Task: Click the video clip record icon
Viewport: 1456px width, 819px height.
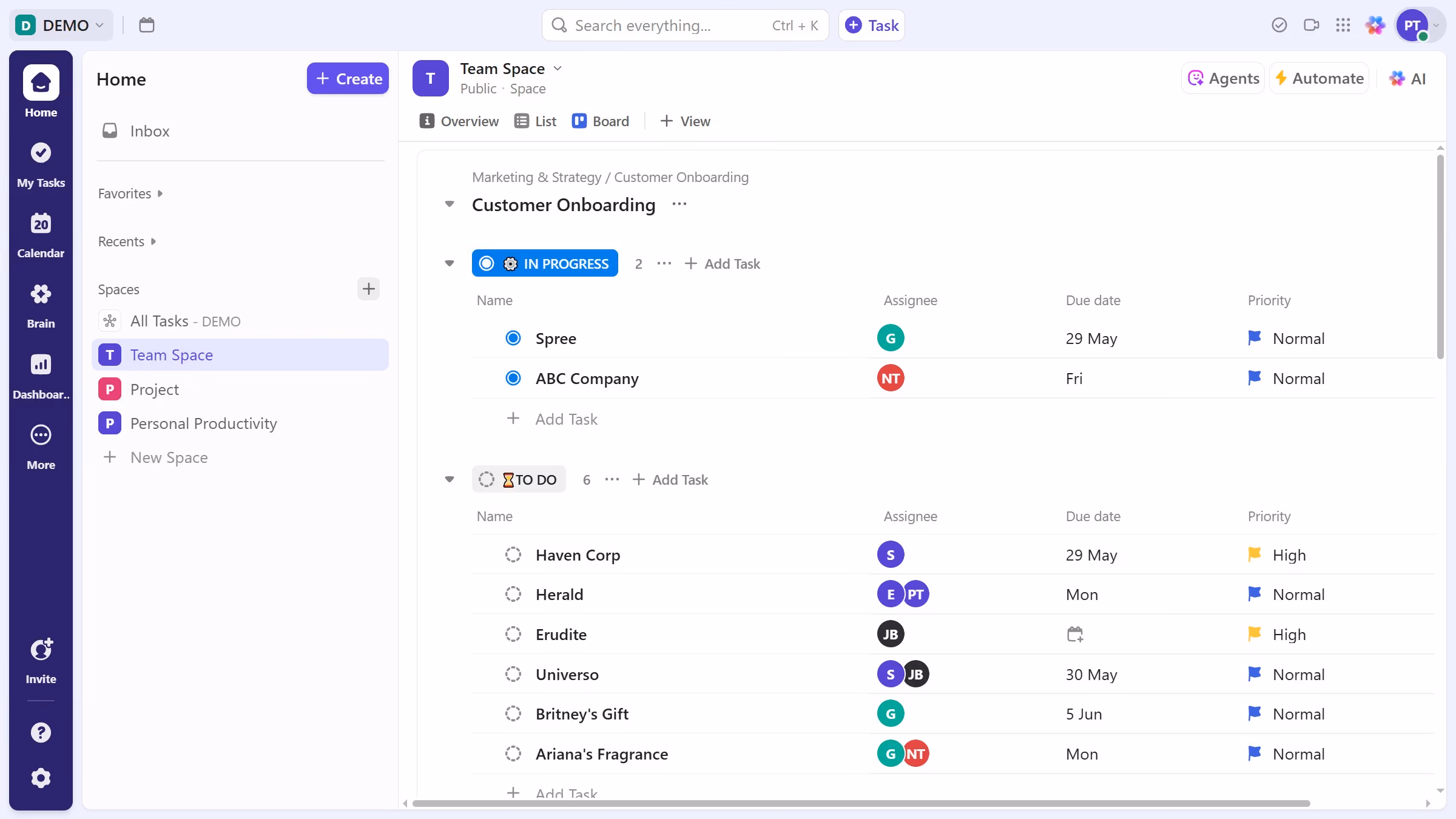Action: pyautogui.click(x=1312, y=25)
